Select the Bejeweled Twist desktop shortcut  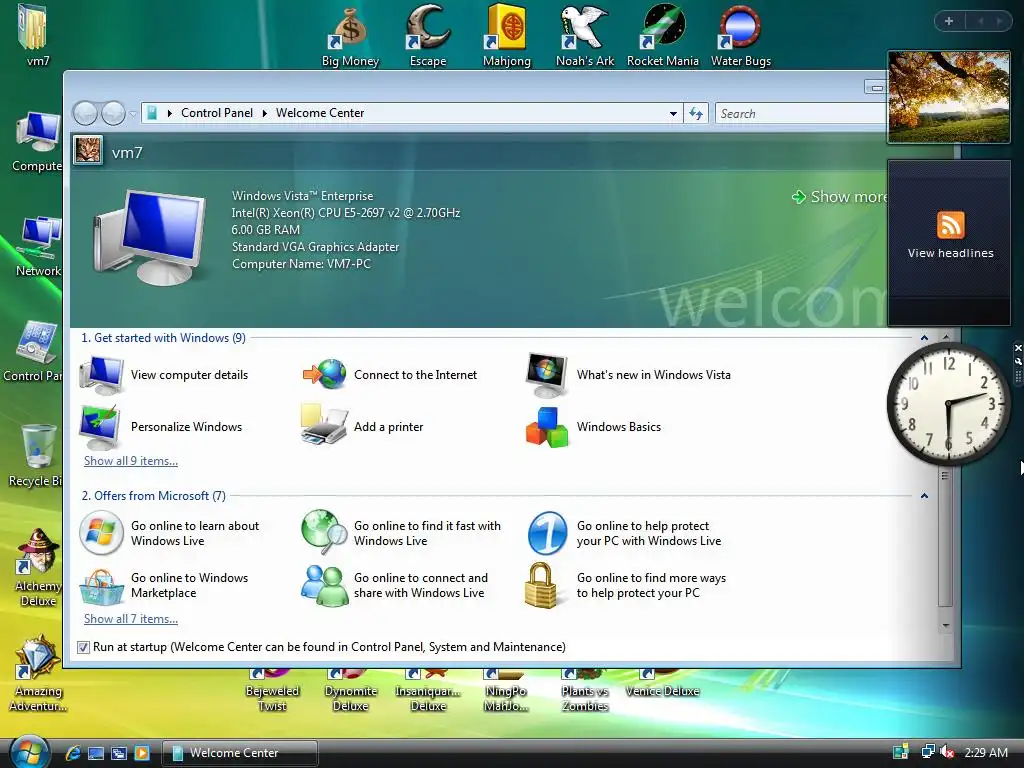pos(272,690)
